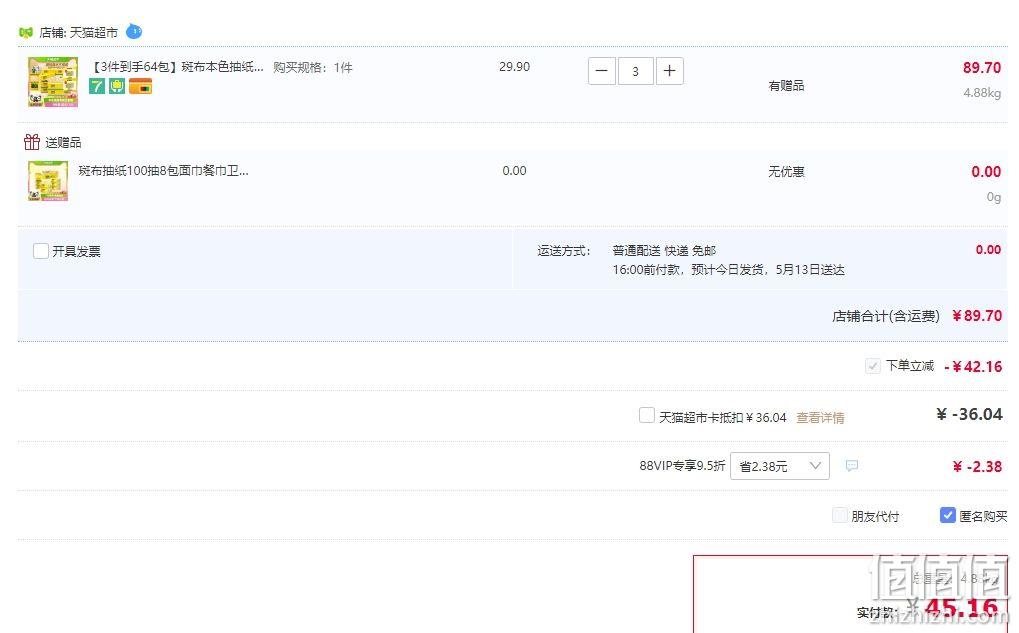Screen dimensions: 1019x633
Task: Click the 无优惠 label
Action: (786, 172)
